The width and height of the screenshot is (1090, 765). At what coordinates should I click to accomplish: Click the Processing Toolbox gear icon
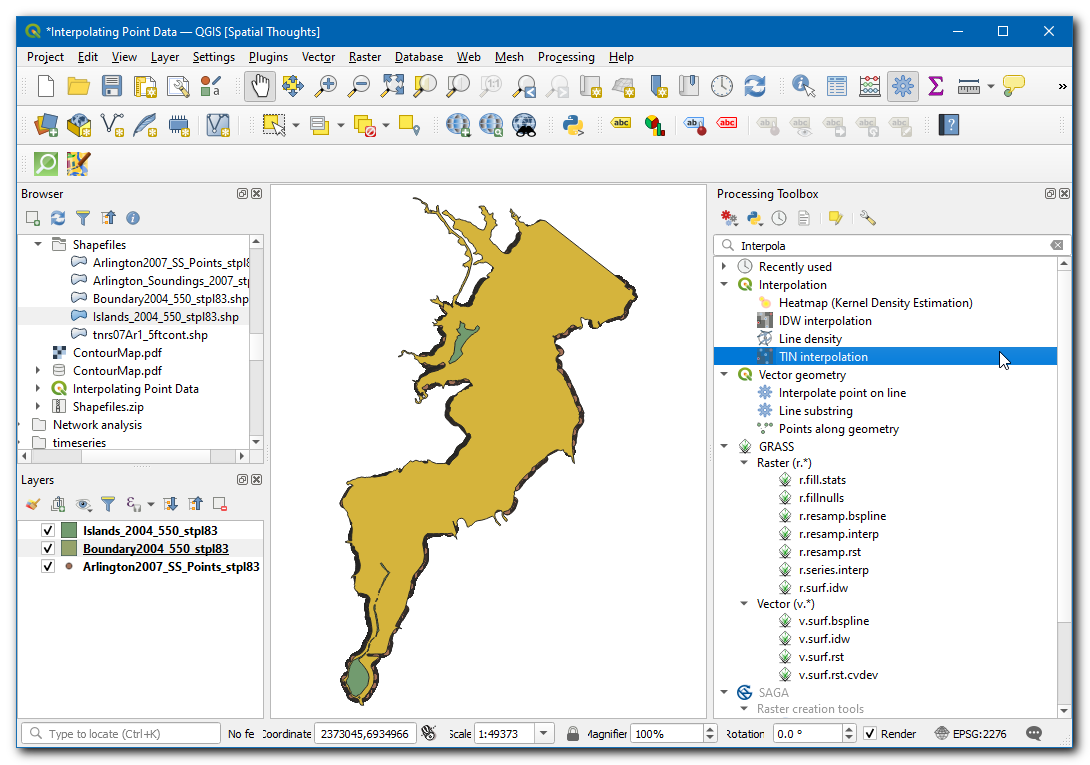(903, 86)
